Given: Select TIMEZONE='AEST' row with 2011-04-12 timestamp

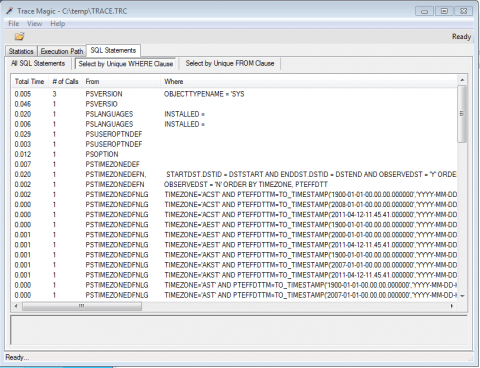Looking at the screenshot, I should click(235, 245).
